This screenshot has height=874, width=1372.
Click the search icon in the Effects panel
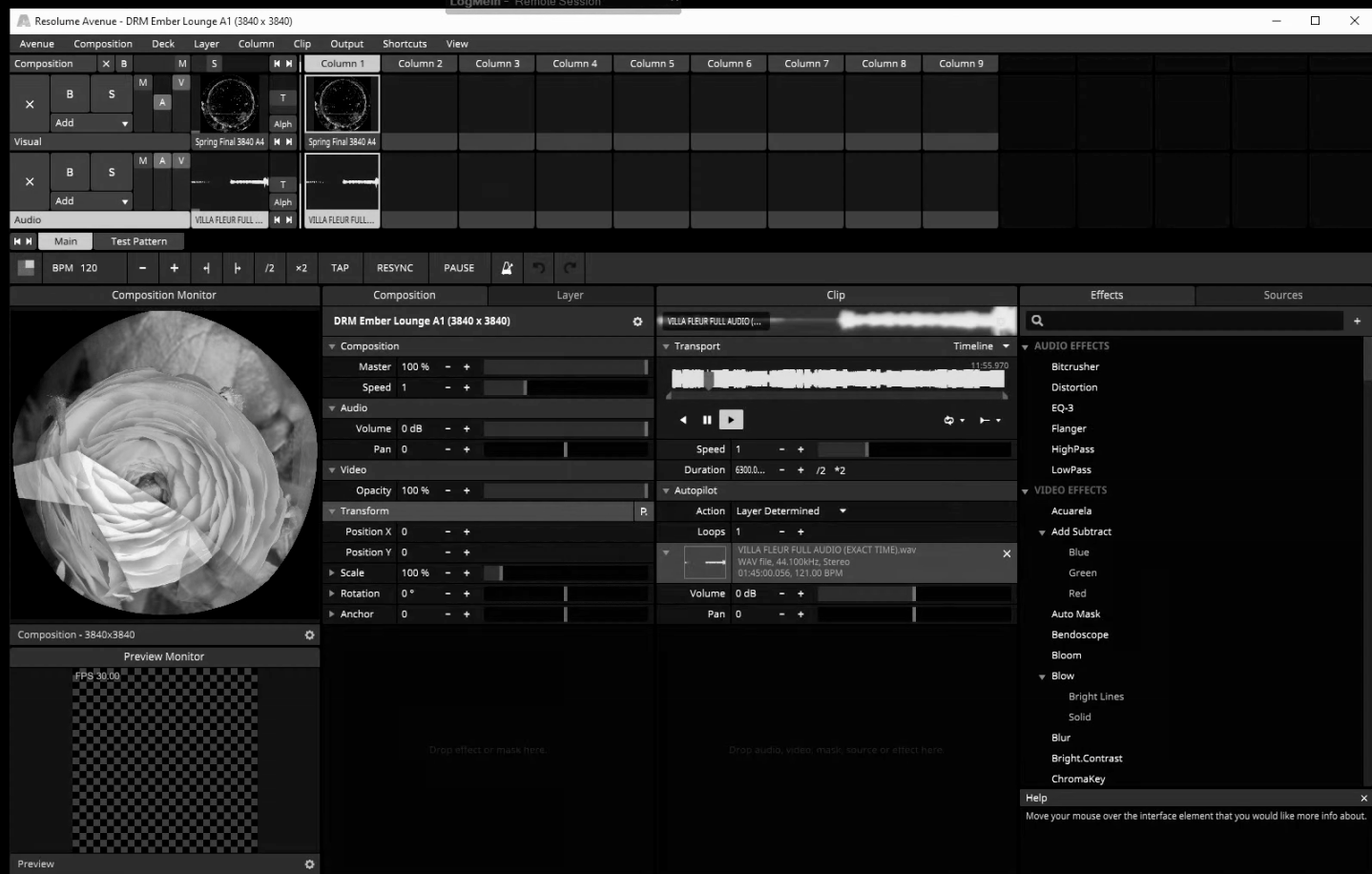tap(1037, 322)
